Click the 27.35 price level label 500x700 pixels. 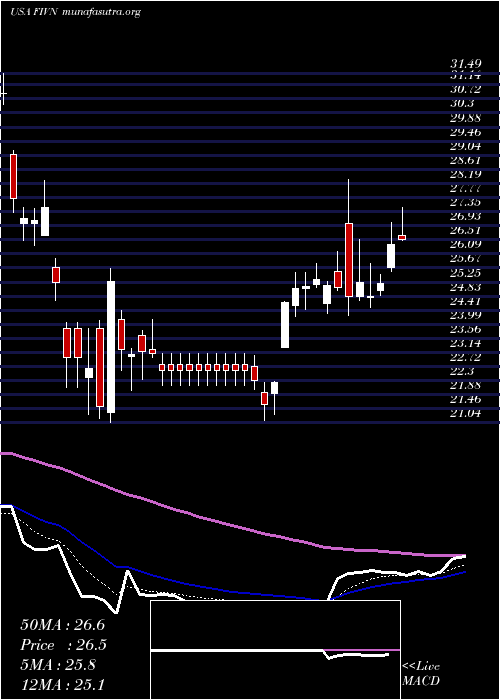coord(466,203)
